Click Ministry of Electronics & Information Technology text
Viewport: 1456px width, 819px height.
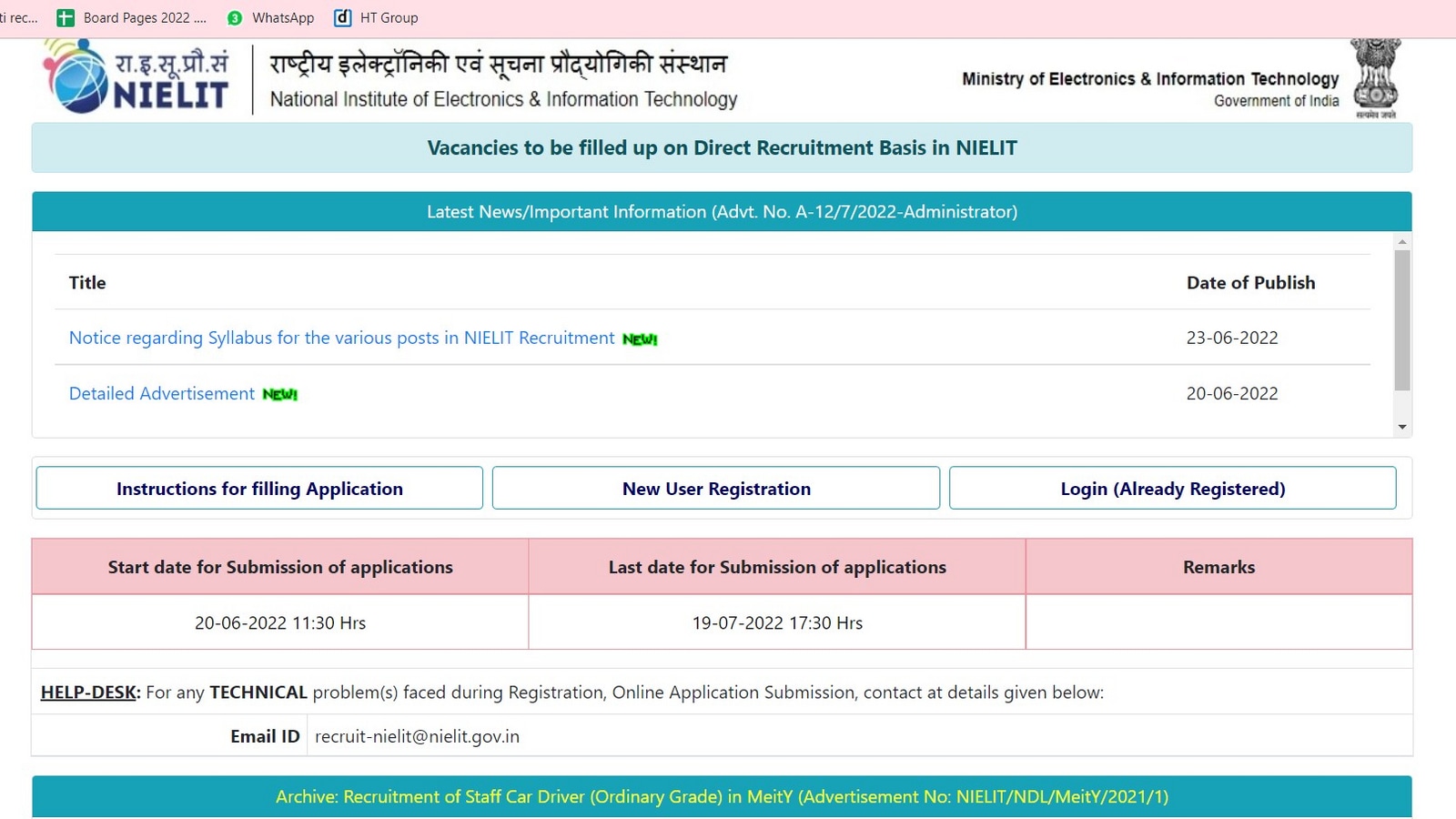(1150, 79)
